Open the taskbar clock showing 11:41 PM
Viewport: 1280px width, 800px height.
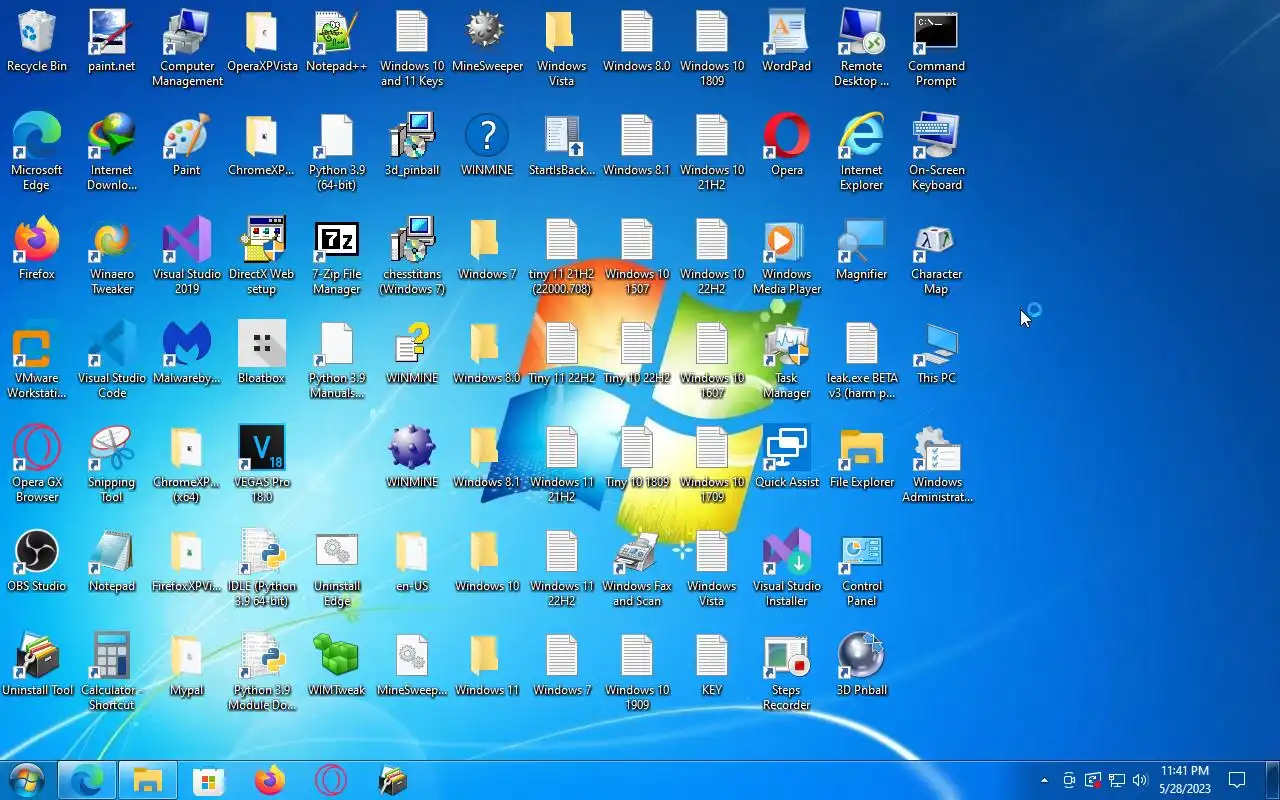(1185, 780)
